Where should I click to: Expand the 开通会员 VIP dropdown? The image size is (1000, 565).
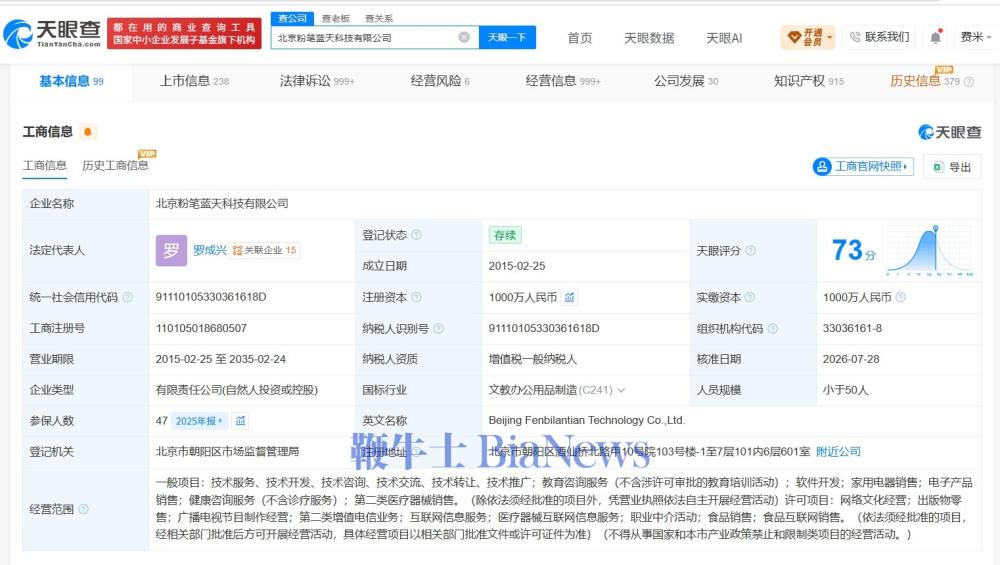coord(808,38)
